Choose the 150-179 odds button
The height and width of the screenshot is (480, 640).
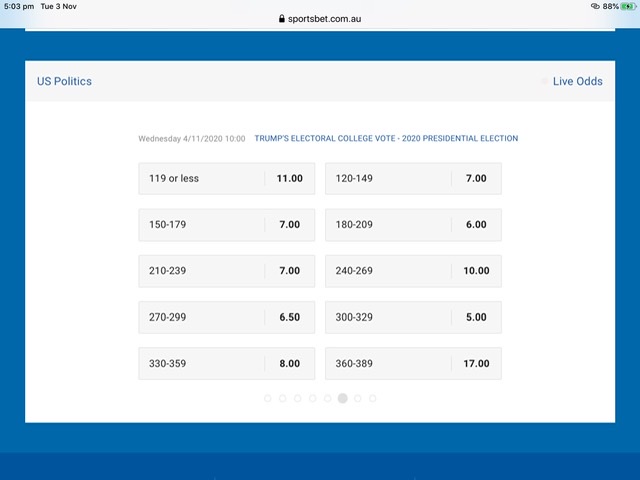coord(226,225)
